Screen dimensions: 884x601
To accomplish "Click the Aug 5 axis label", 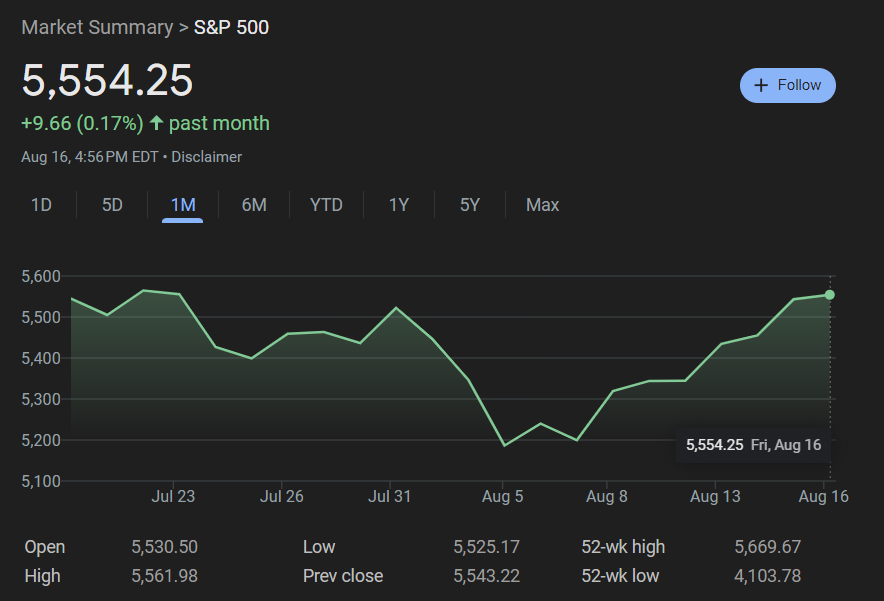I will (502, 497).
